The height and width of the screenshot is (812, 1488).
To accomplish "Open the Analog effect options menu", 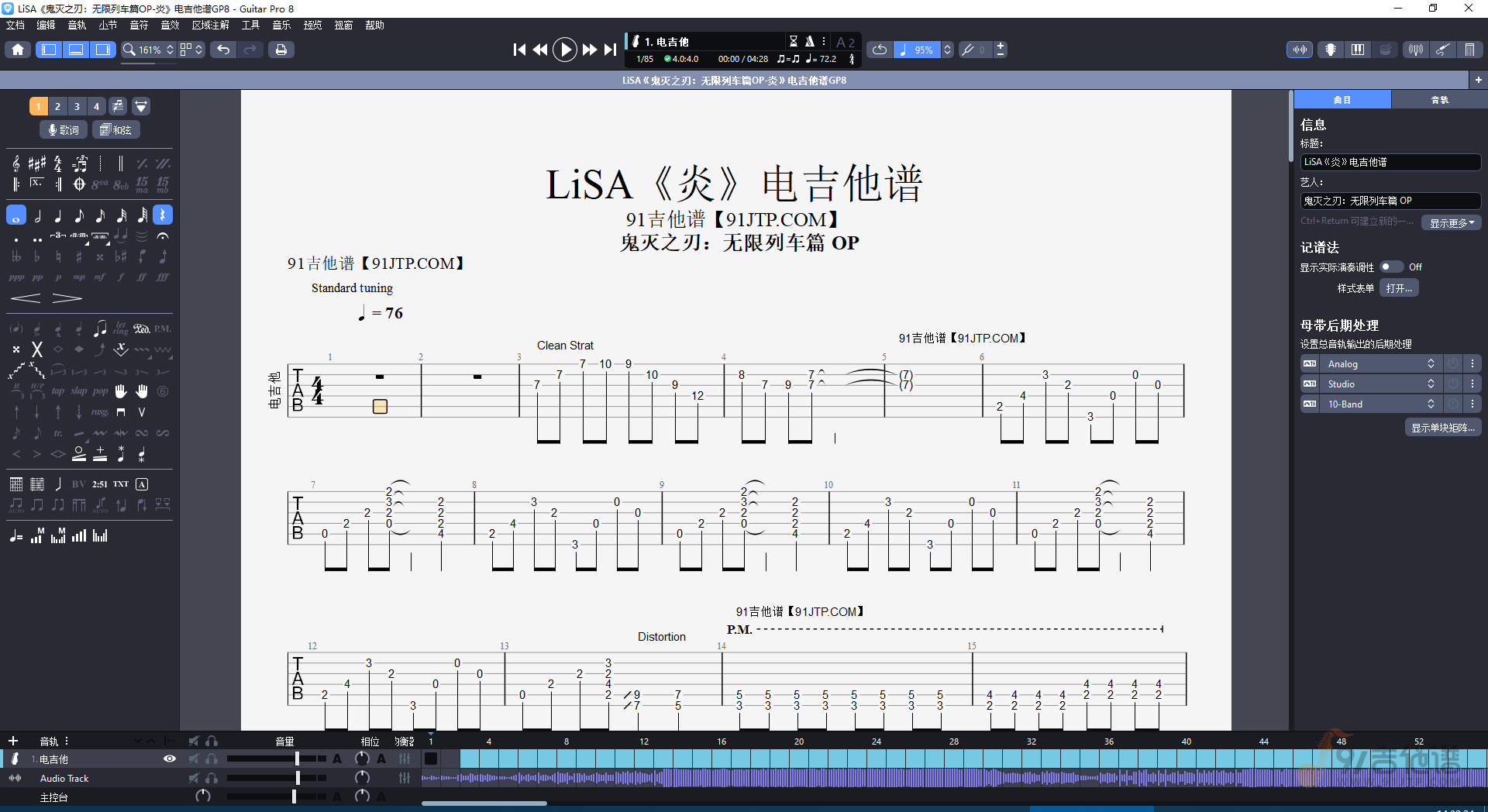I will [1472, 364].
